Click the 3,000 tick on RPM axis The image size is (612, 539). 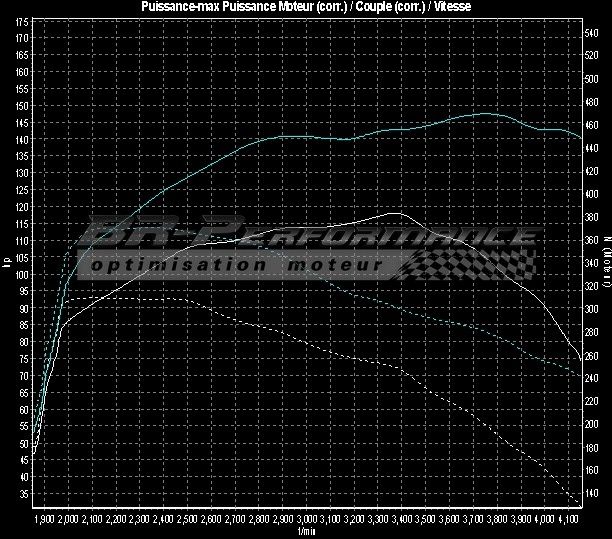tap(307, 521)
